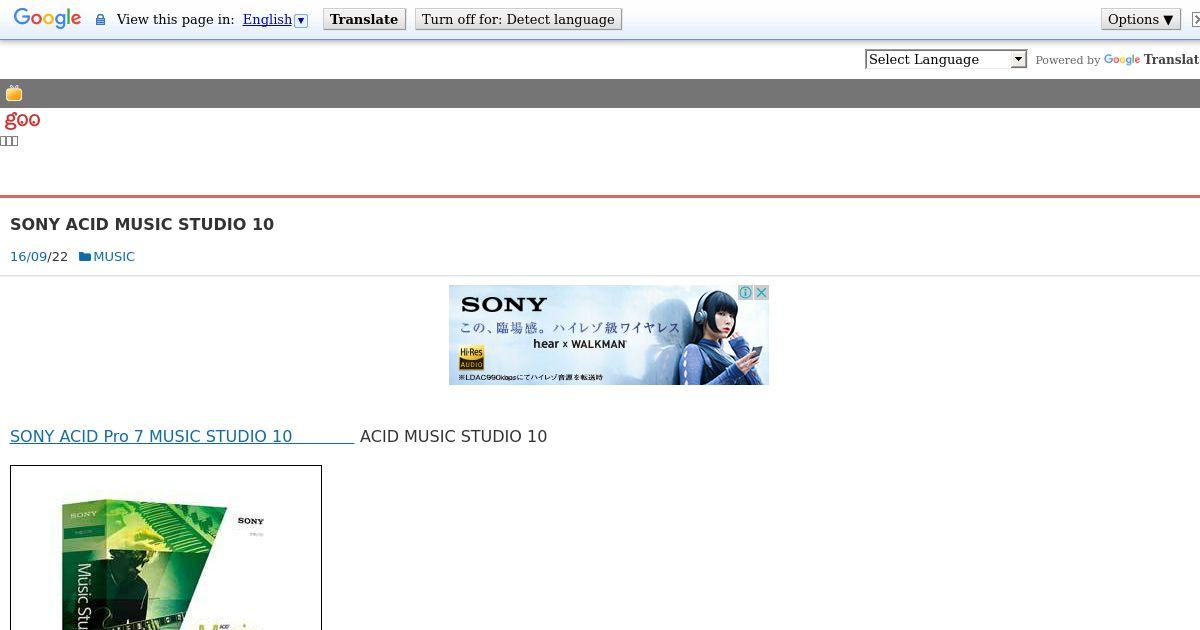Open the MUSIC category link

tap(114, 256)
